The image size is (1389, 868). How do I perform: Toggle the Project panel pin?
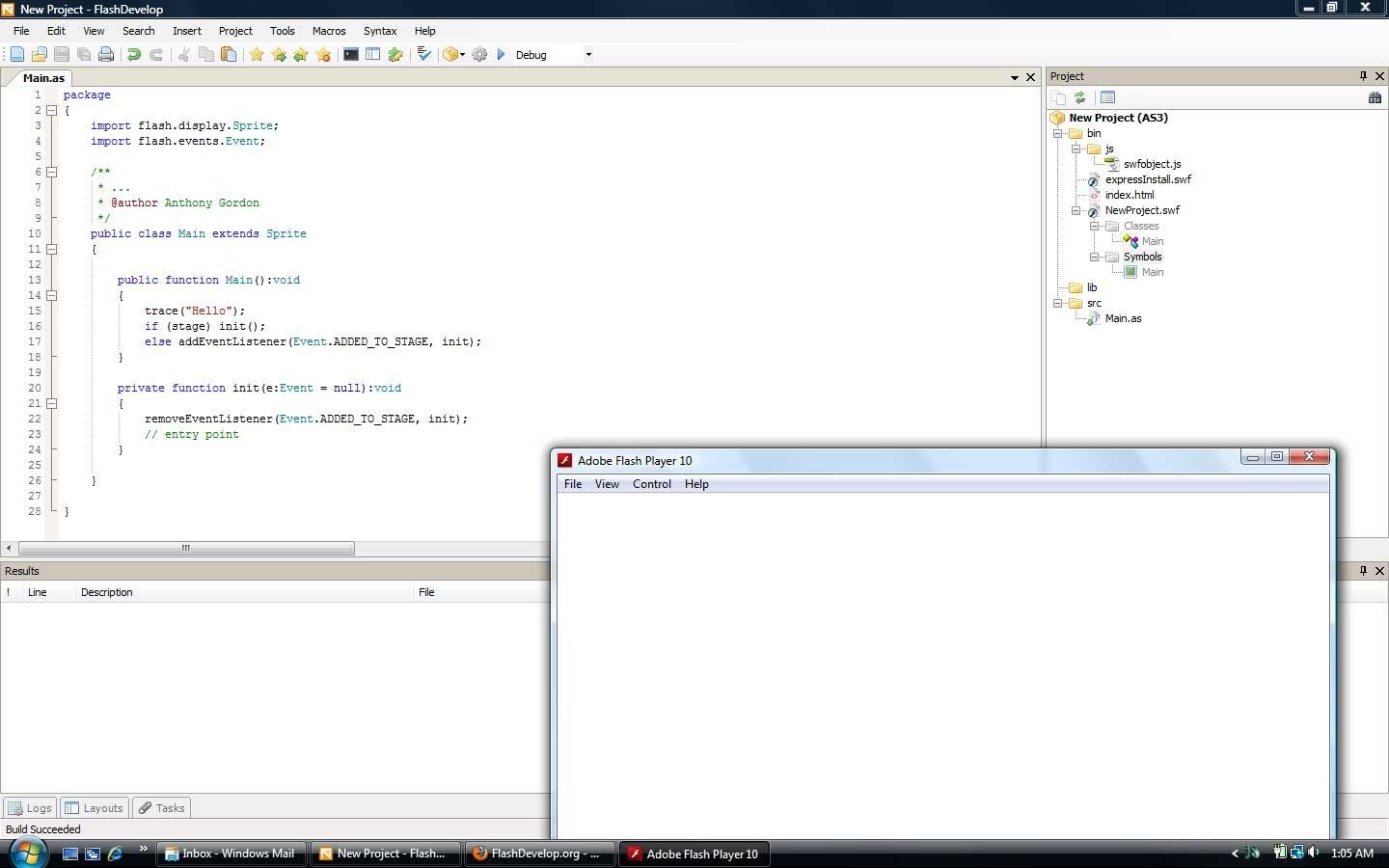(x=1363, y=76)
